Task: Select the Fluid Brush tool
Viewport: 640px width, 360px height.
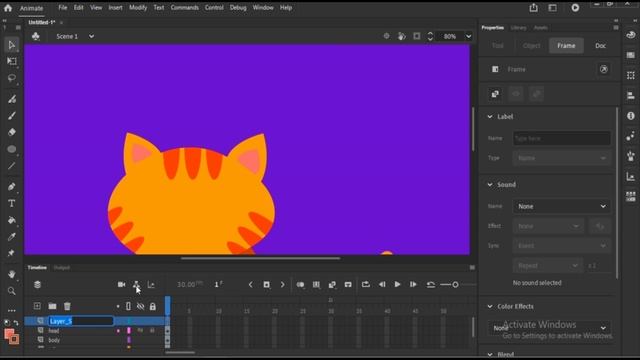Action: 11,99
